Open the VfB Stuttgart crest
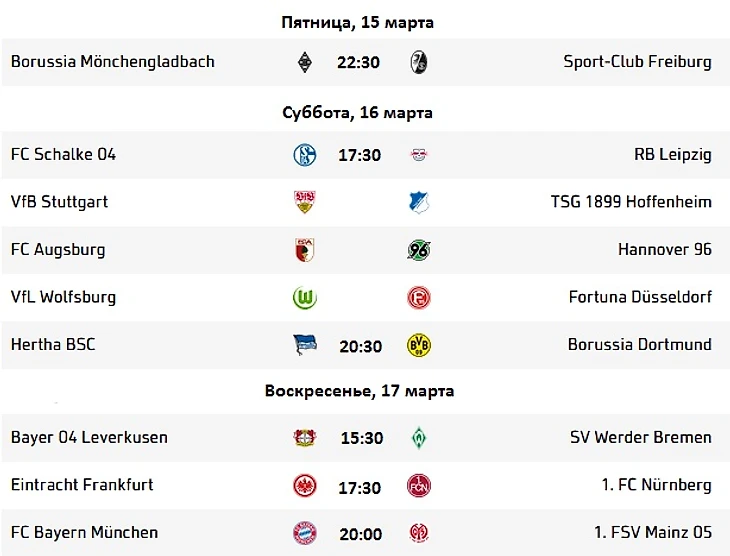The height and width of the screenshot is (556, 730). click(x=304, y=202)
